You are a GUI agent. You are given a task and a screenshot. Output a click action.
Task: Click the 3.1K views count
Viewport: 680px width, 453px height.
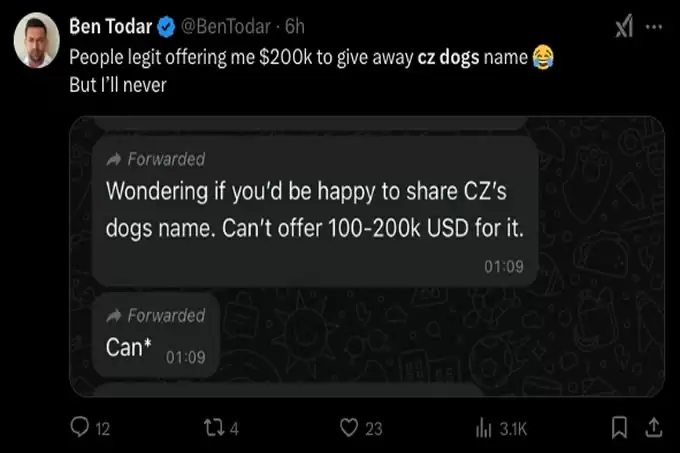click(513, 428)
